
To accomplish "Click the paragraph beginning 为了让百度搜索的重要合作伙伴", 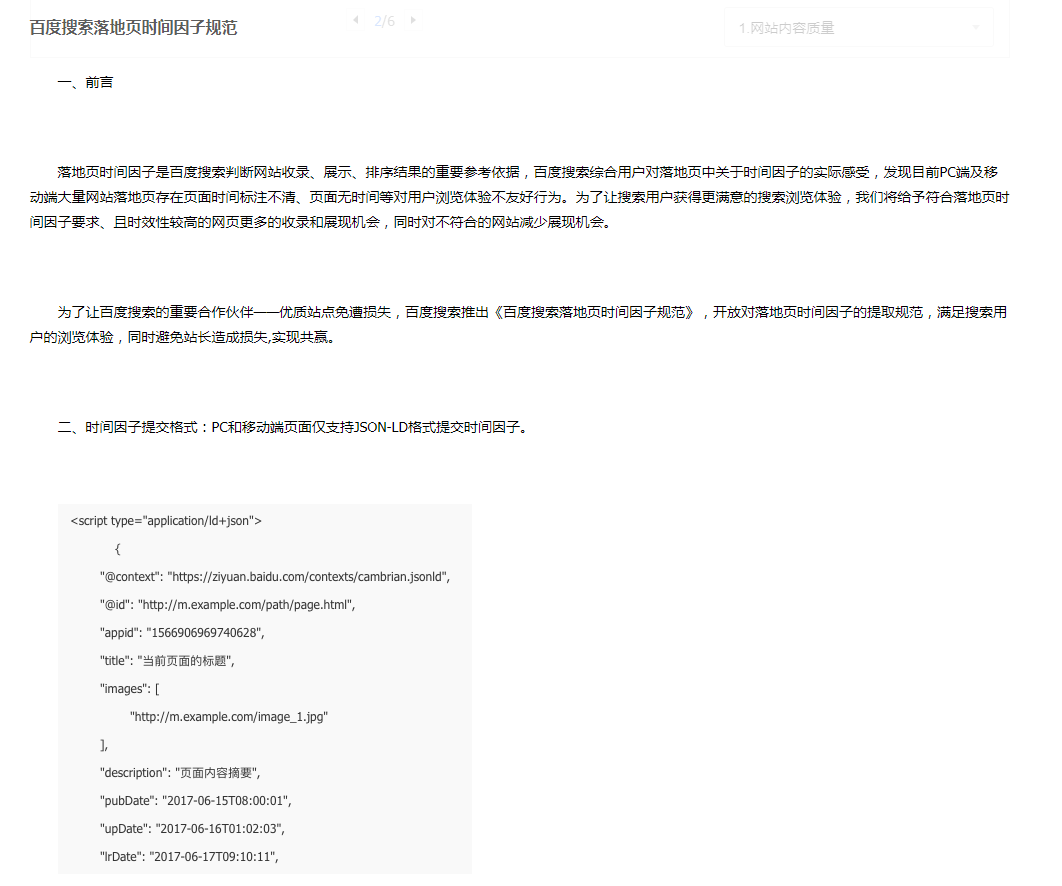I will (519, 324).
